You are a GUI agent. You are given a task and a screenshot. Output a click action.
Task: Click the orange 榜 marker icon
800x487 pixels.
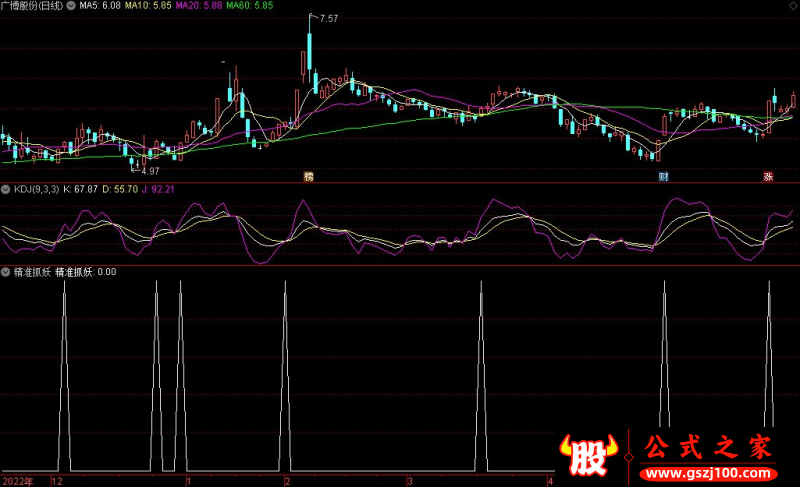tap(309, 176)
